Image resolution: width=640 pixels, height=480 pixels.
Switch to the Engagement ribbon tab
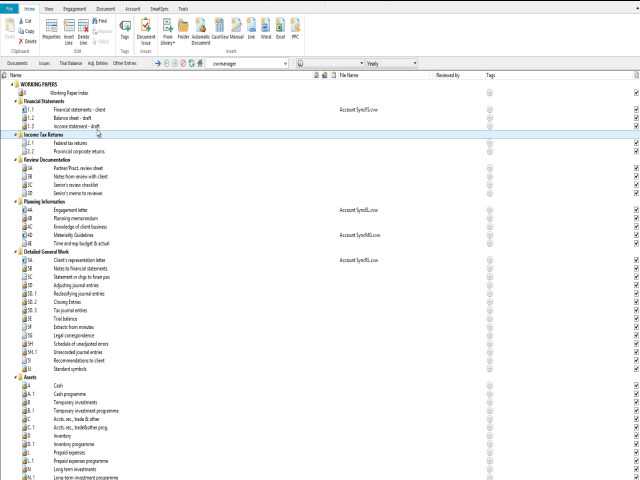[74, 9]
